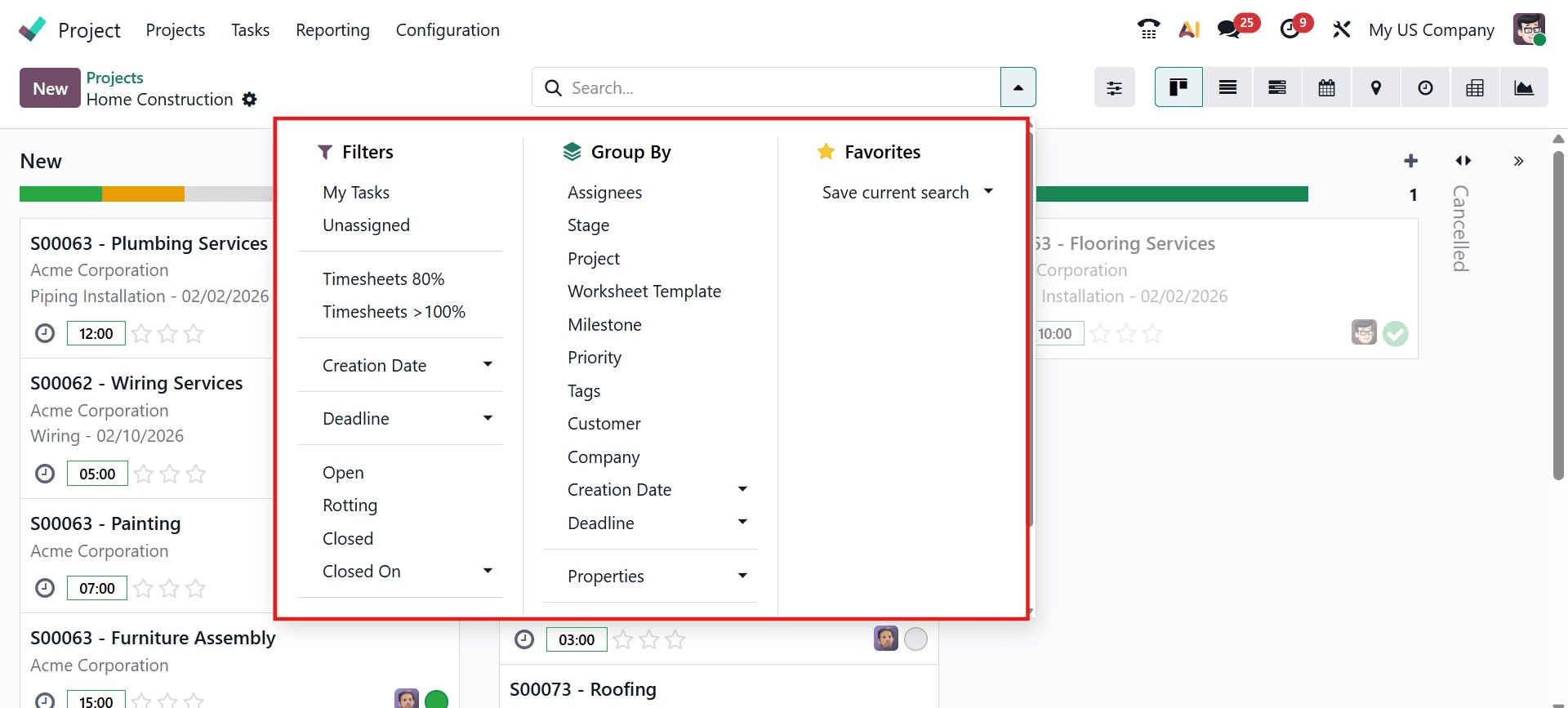Group by Customer
The width and height of the screenshot is (1568, 708).
604,424
